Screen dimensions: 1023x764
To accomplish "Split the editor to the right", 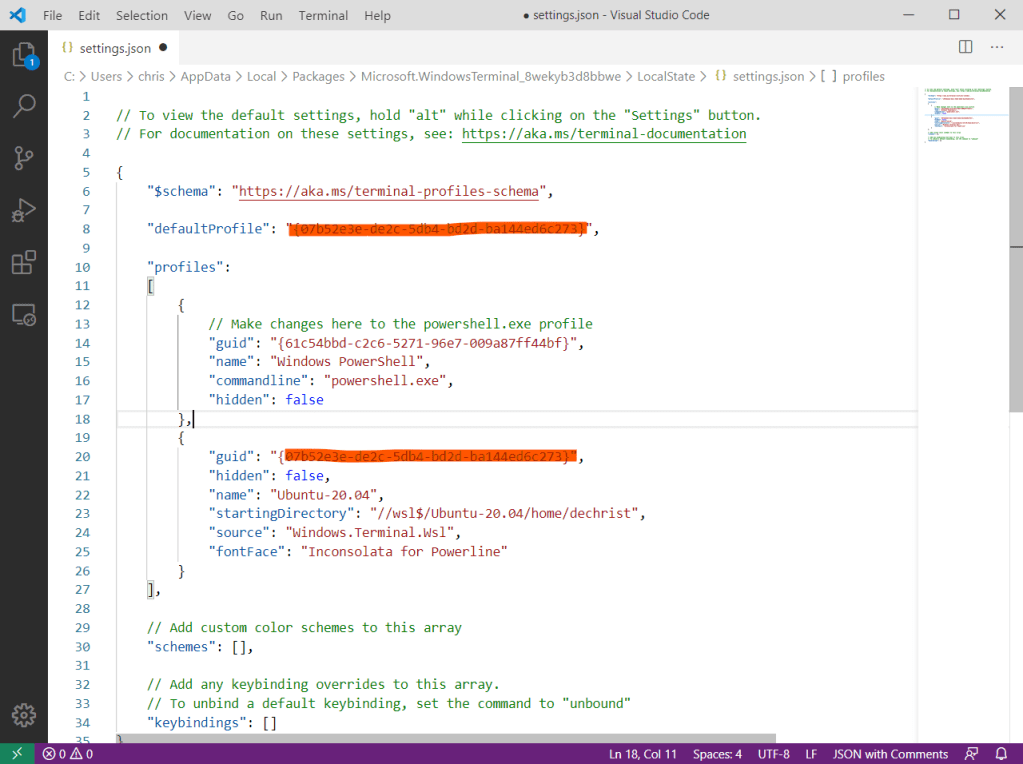I will (x=965, y=47).
